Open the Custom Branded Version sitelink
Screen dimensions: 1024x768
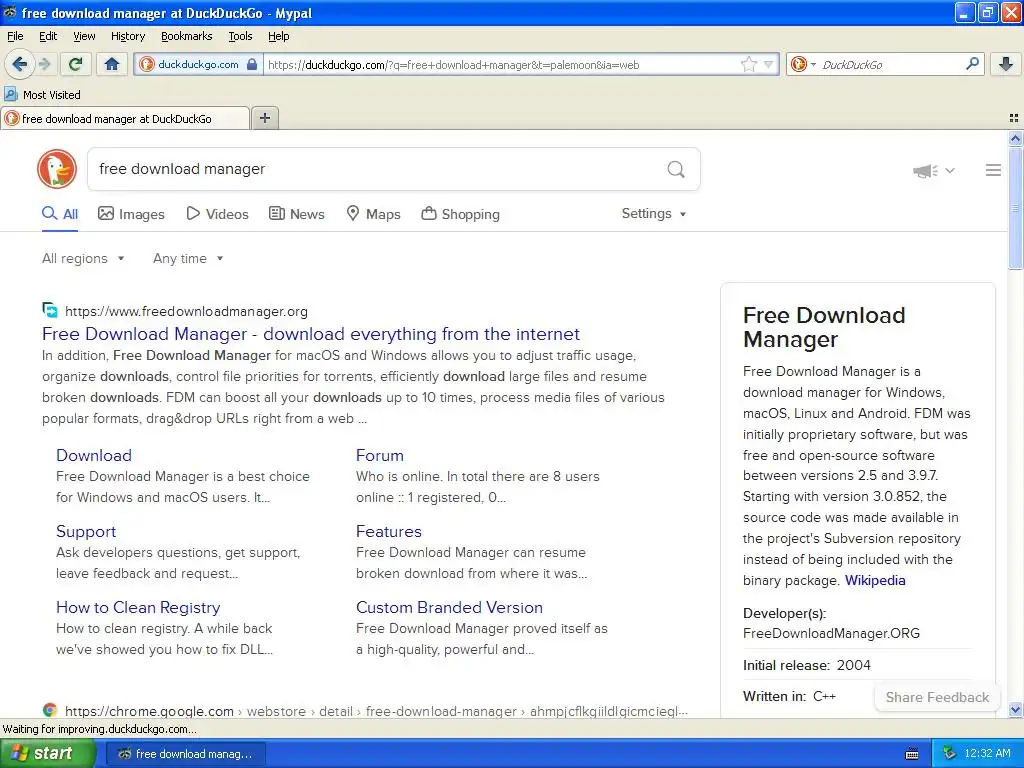pos(449,607)
